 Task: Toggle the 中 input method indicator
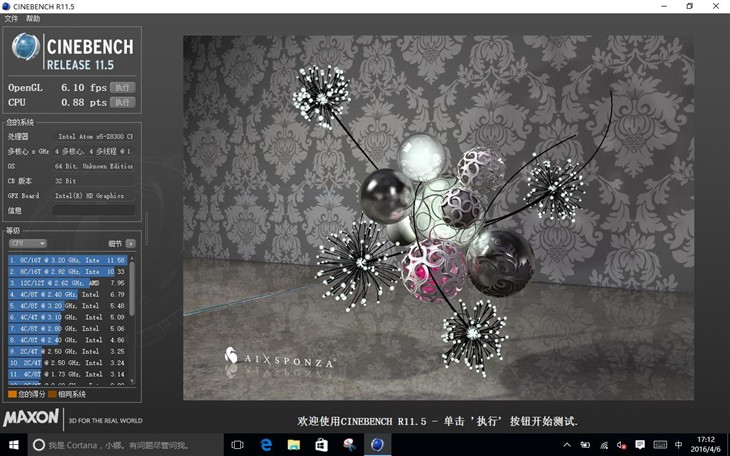click(x=679, y=445)
